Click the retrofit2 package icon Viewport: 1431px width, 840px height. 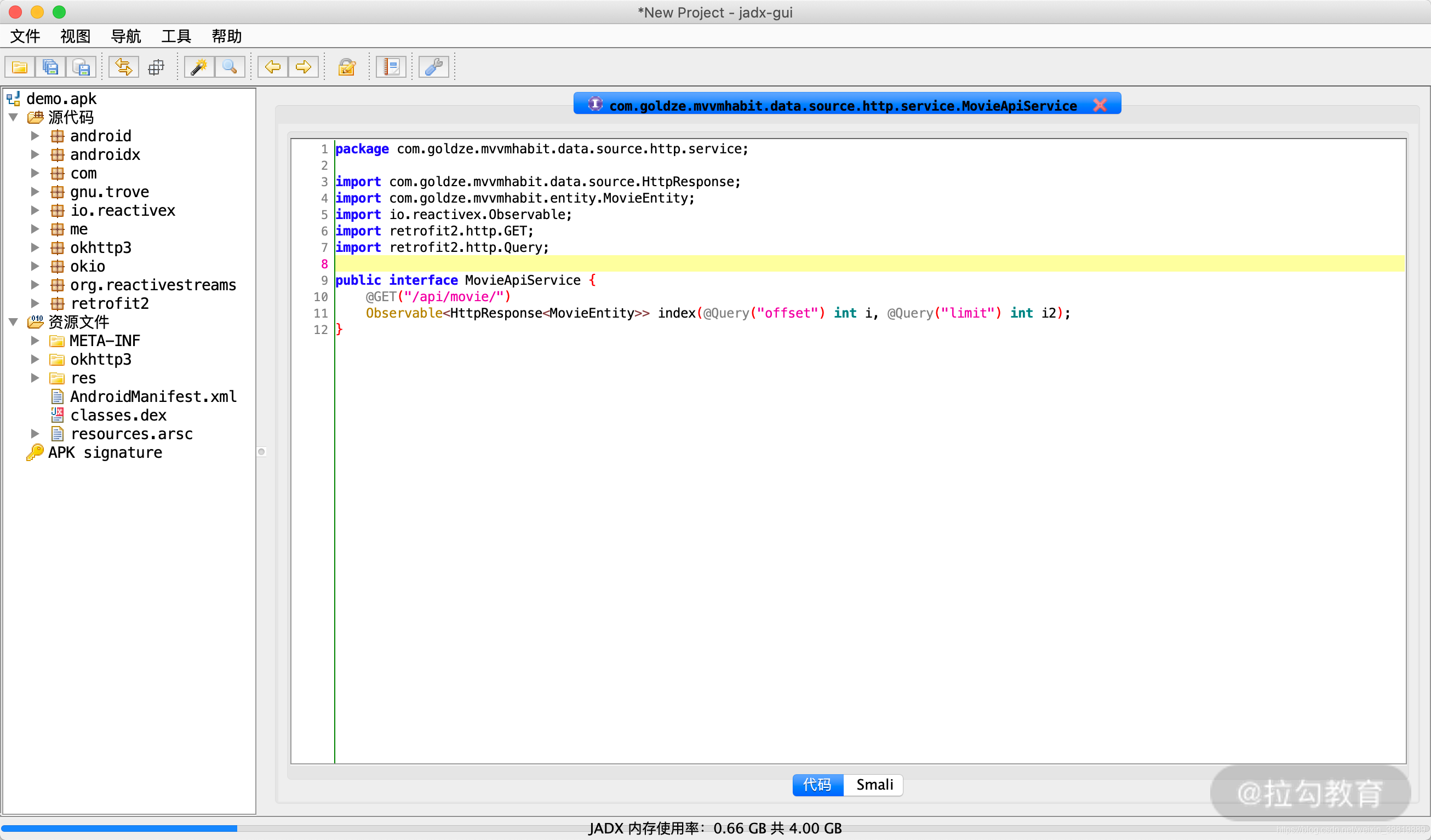(x=58, y=303)
